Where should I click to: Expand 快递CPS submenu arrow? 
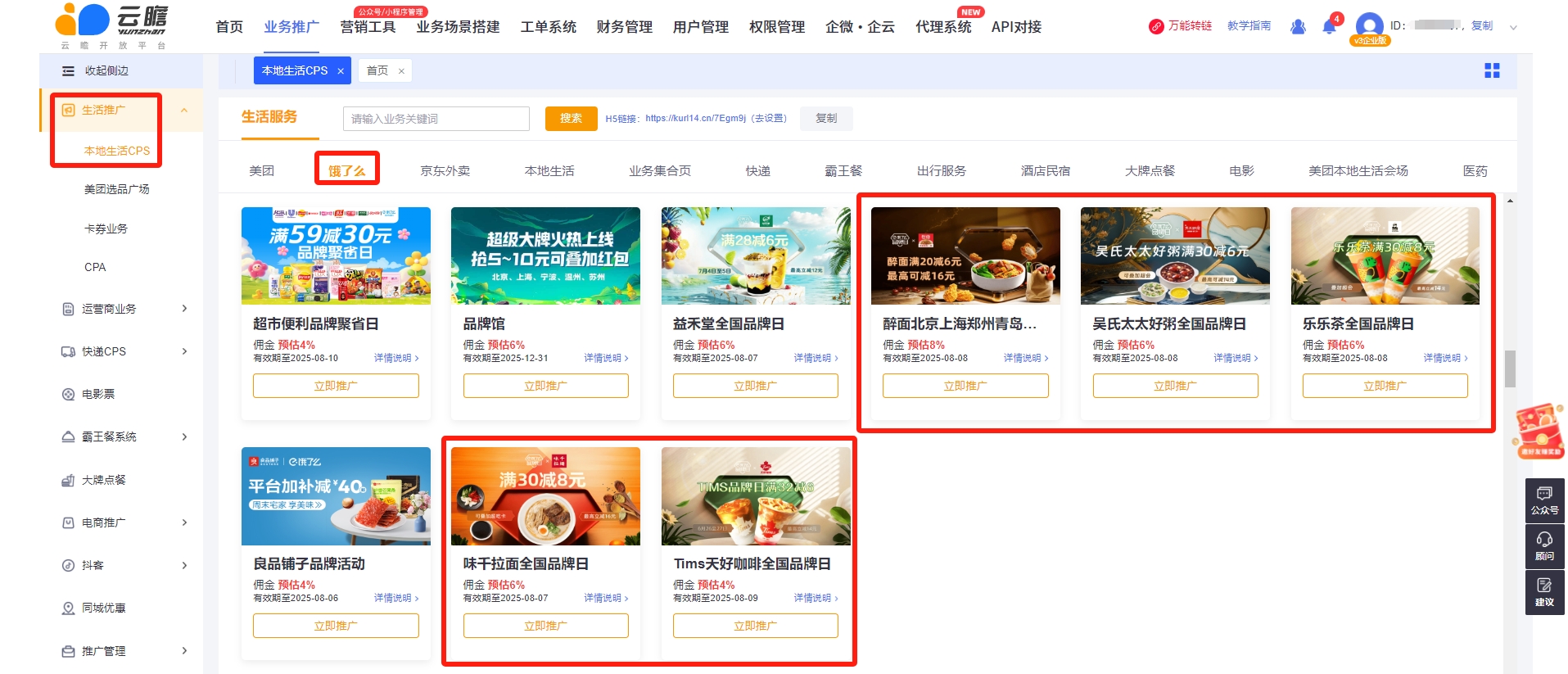[184, 351]
